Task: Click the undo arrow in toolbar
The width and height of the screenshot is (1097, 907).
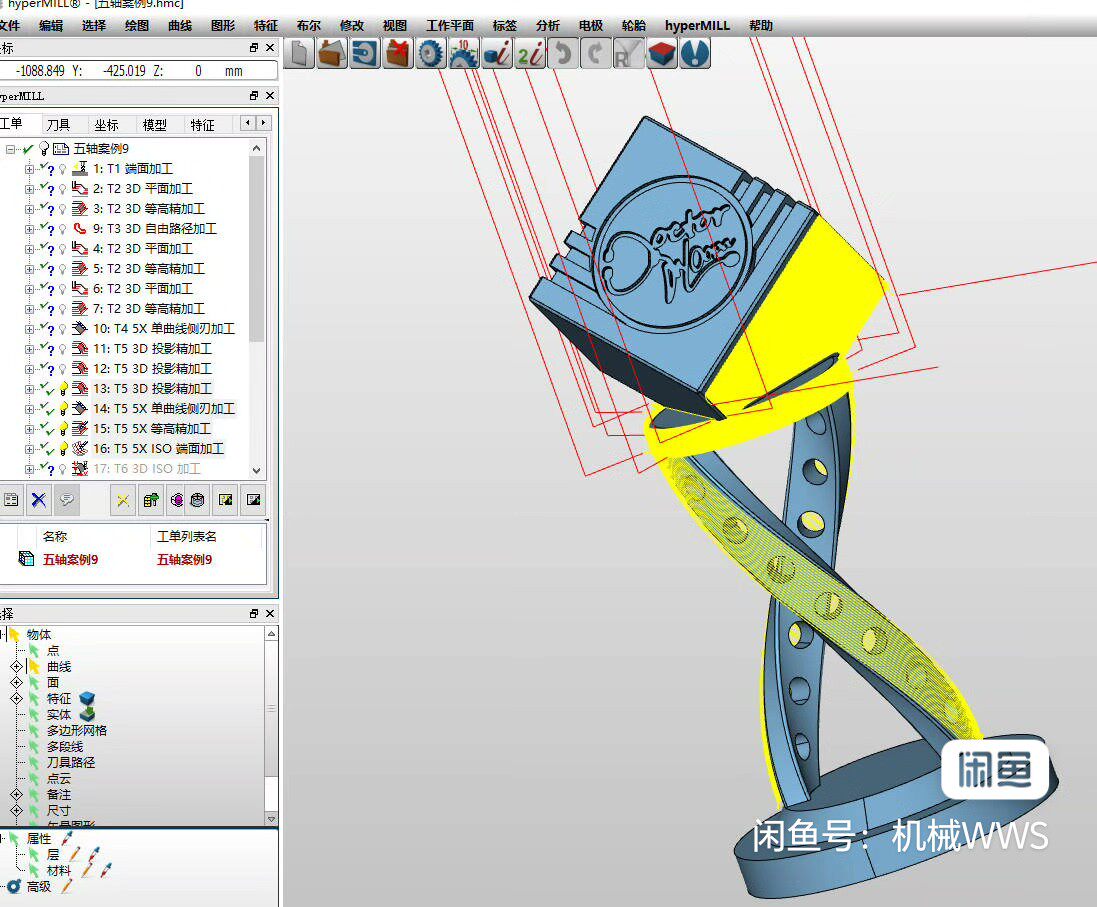Action: click(562, 54)
